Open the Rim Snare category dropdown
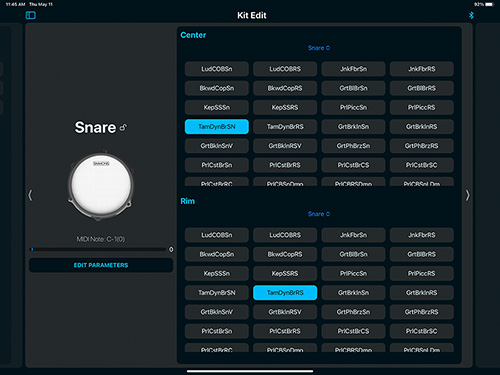 point(319,214)
